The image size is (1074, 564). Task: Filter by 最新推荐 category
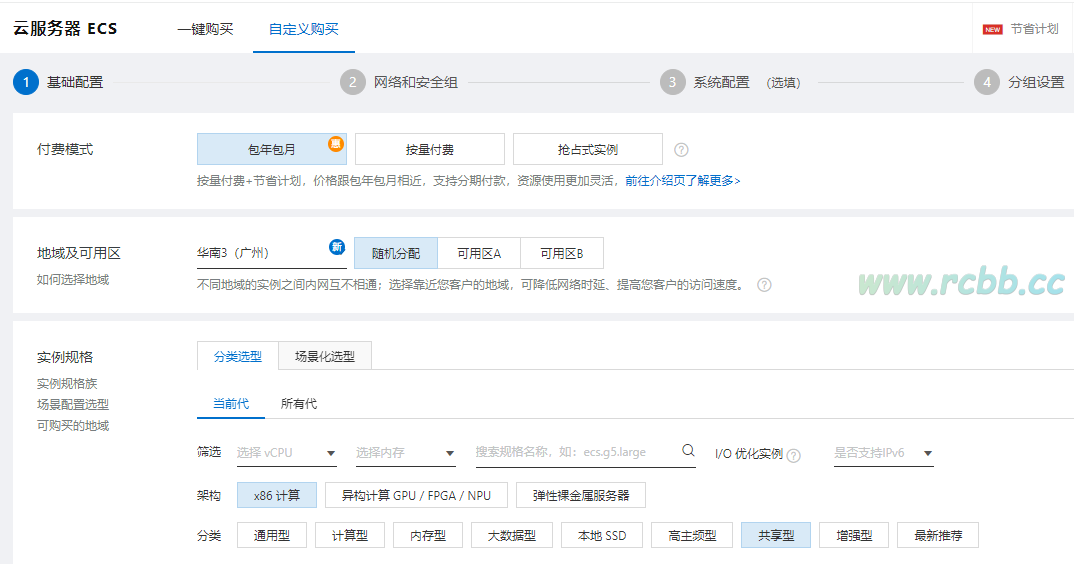coord(938,535)
